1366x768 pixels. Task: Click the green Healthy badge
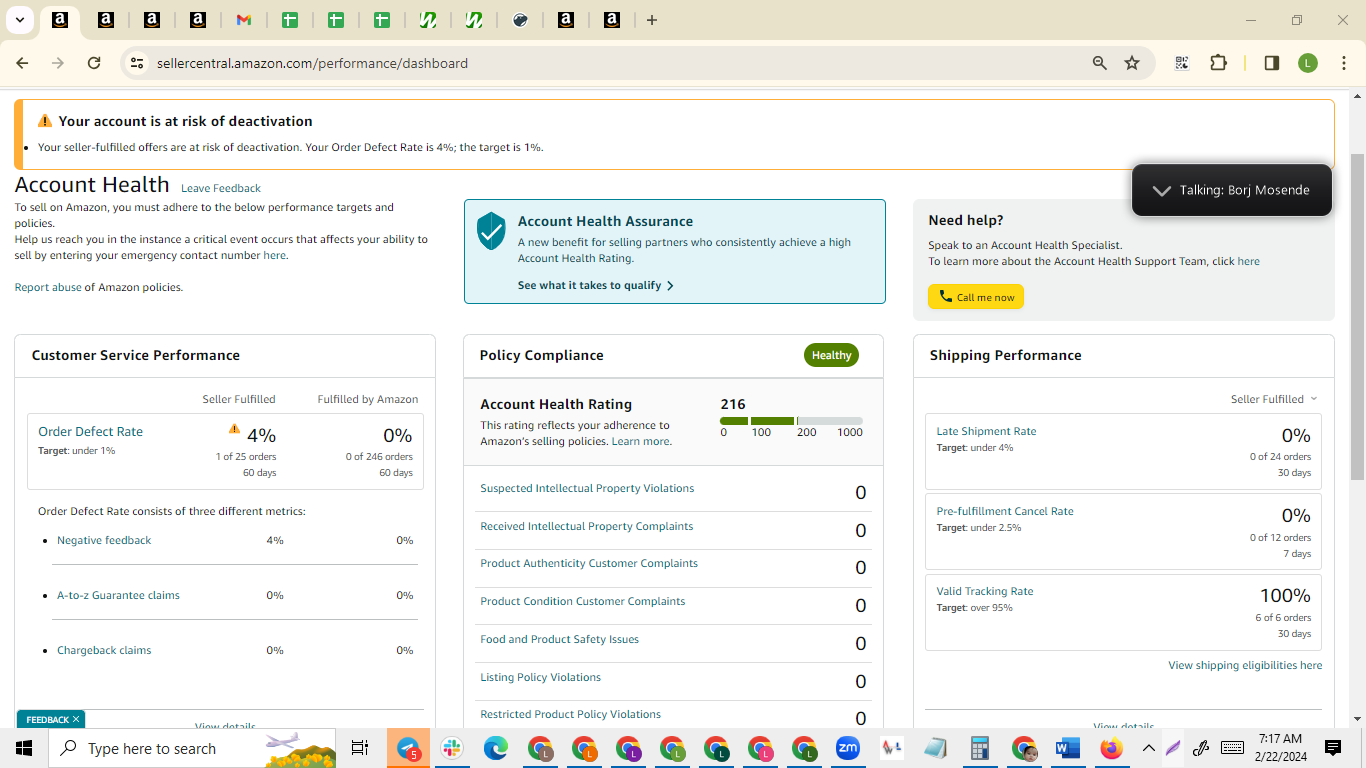(831, 355)
